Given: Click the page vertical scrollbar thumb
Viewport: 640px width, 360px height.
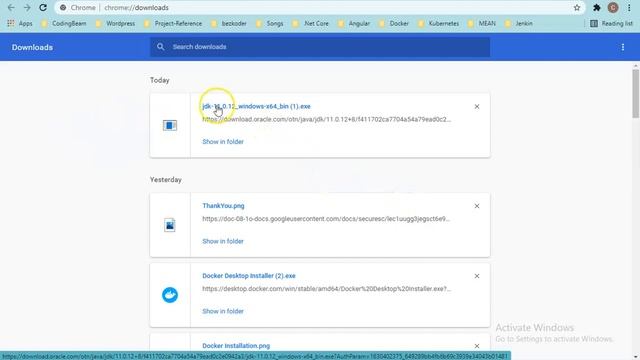Looking at the screenshot, I should coord(636,94).
